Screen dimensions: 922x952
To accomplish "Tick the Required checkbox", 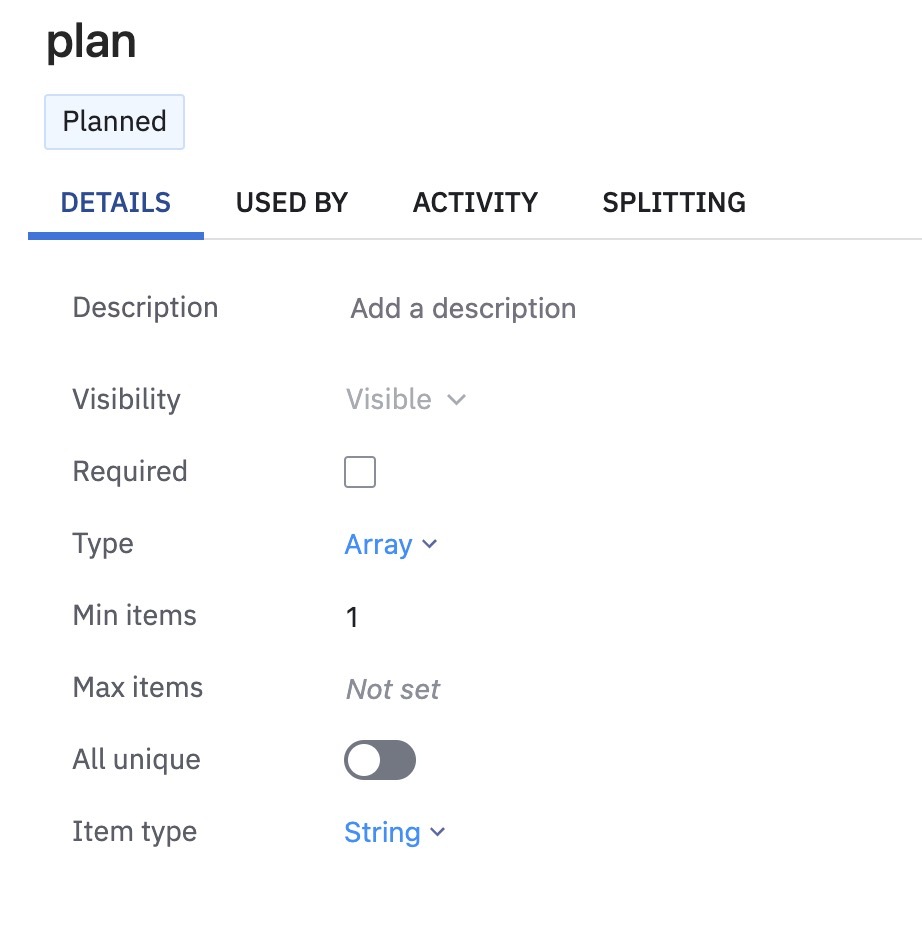I will (x=360, y=472).
